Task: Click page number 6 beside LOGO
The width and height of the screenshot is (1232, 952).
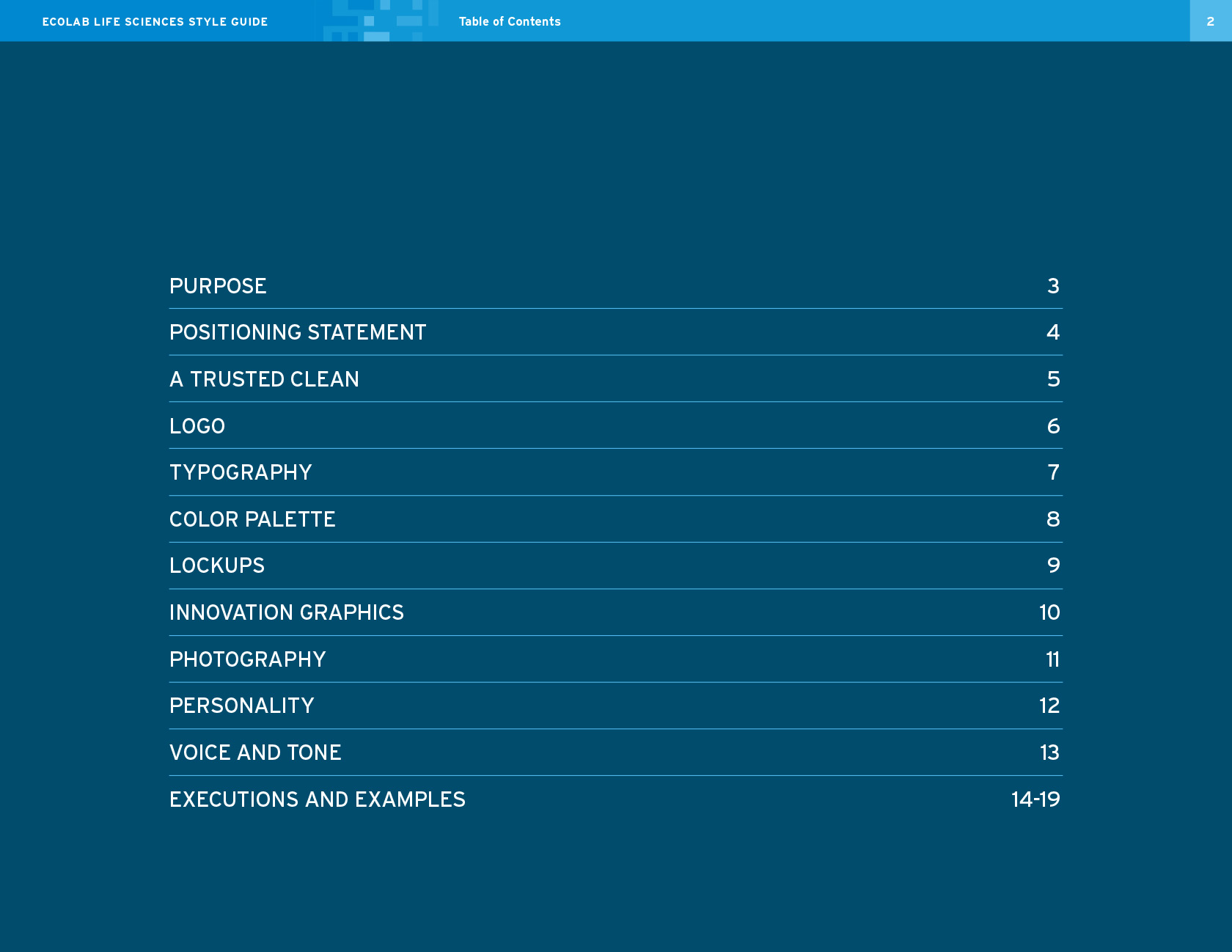Action: [1054, 426]
